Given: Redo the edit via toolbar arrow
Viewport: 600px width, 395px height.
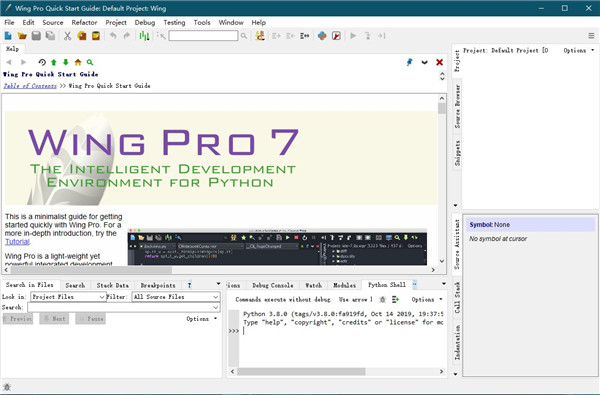Looking at the screenshot, I should (x=127, y=36).
